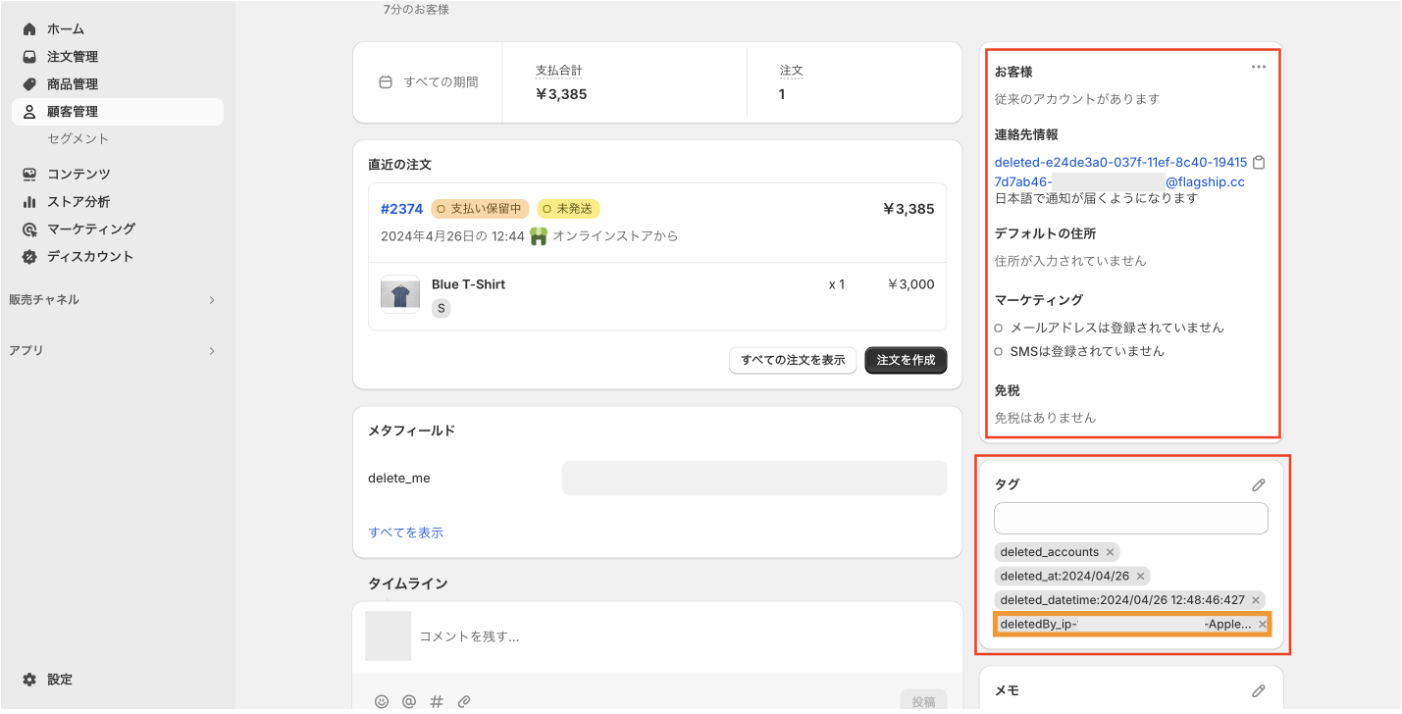Screen dimensions: 1402x714
Task: Click the online store channel icon
Action: pos(539,236)
